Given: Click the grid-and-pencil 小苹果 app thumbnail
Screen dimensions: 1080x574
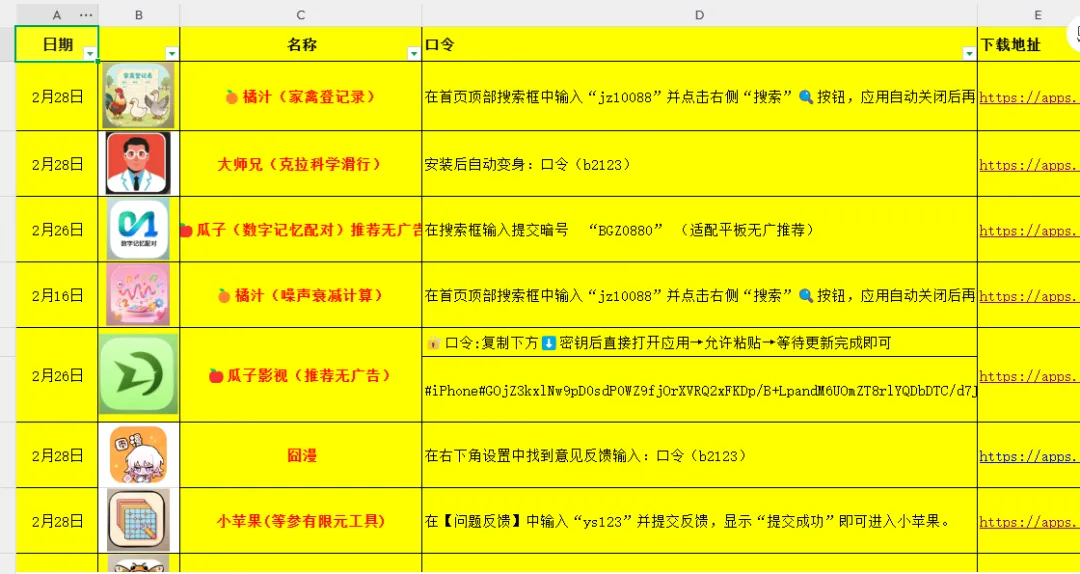Looking at the screenshot, I should (x=138, y=520).
